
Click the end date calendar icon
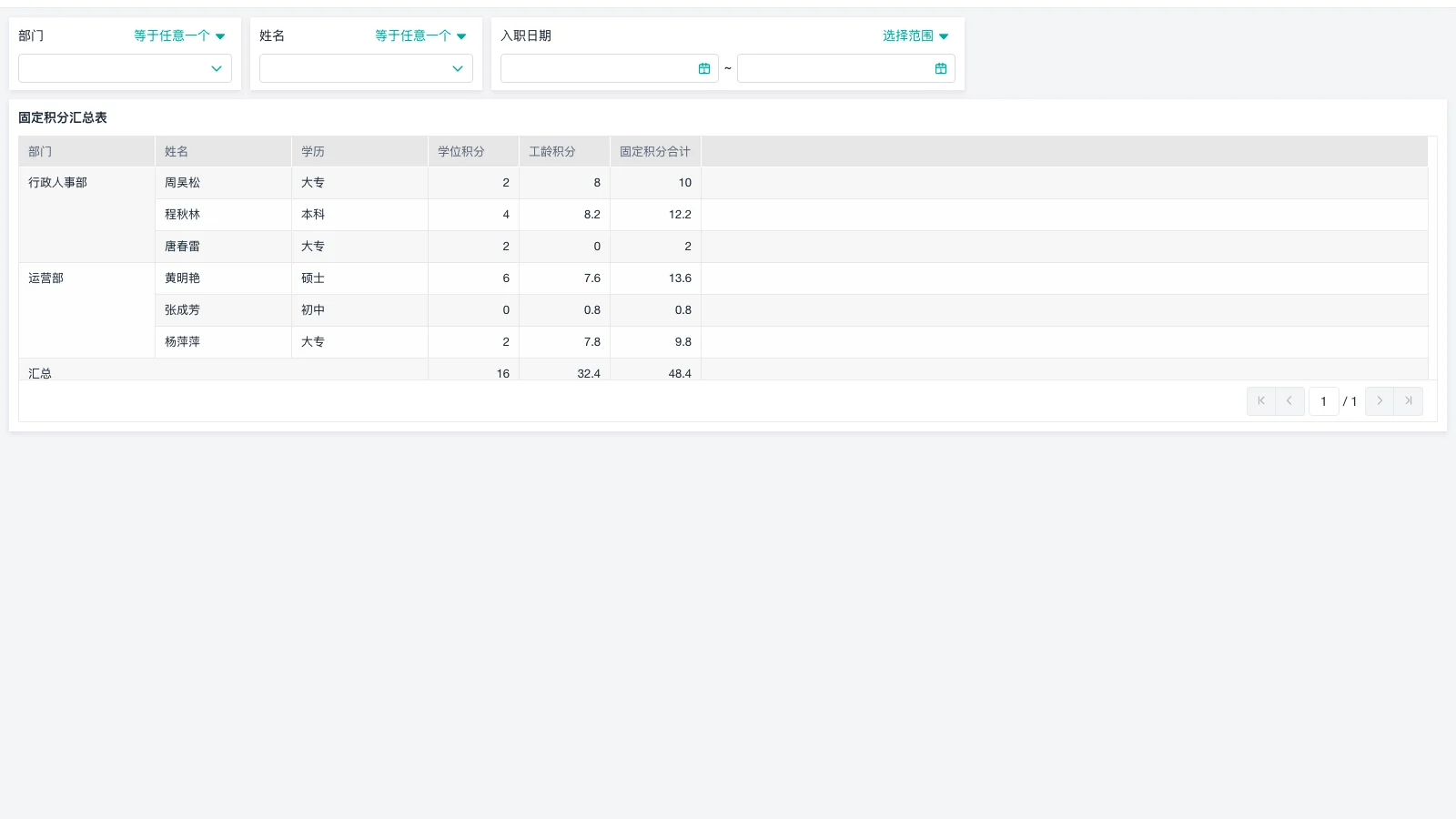point(940,68)
